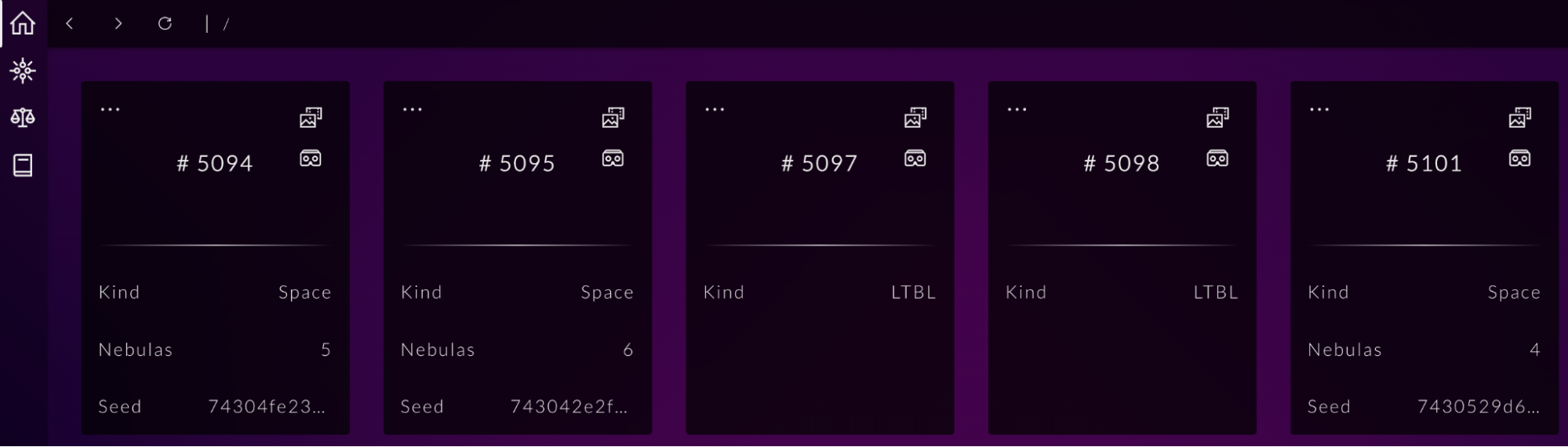Open image gallery icon on card #5094
Screen dimensions: 1568x447
[311, 118]
